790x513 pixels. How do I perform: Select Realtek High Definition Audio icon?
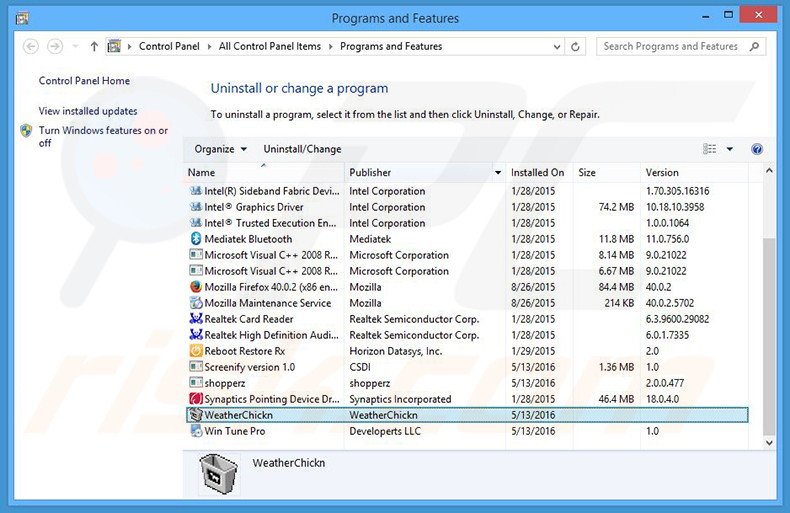[x=195, y=335]
